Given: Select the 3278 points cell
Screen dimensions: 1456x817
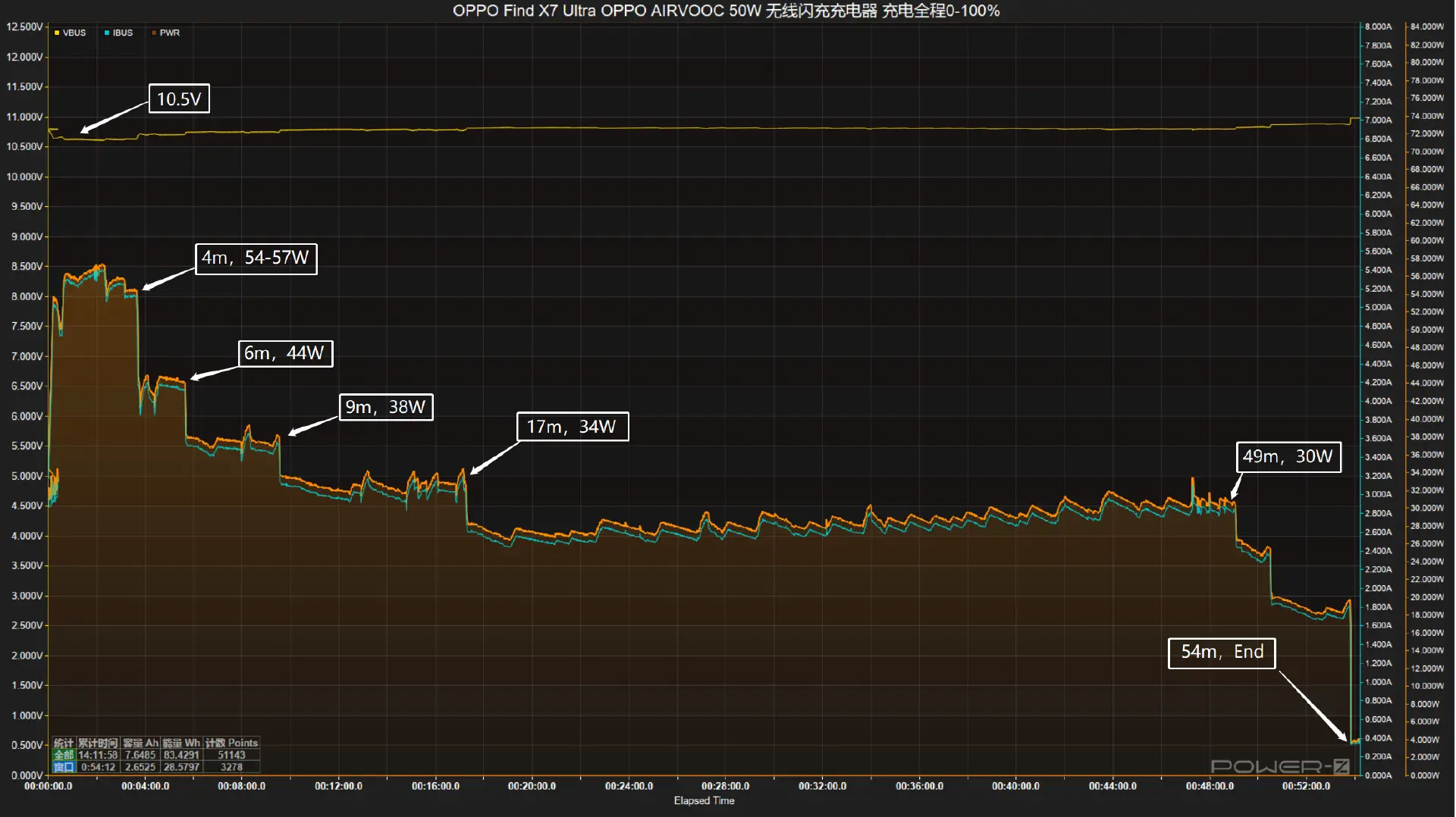Looking at the screenshot, I should [x=231, y=767].
